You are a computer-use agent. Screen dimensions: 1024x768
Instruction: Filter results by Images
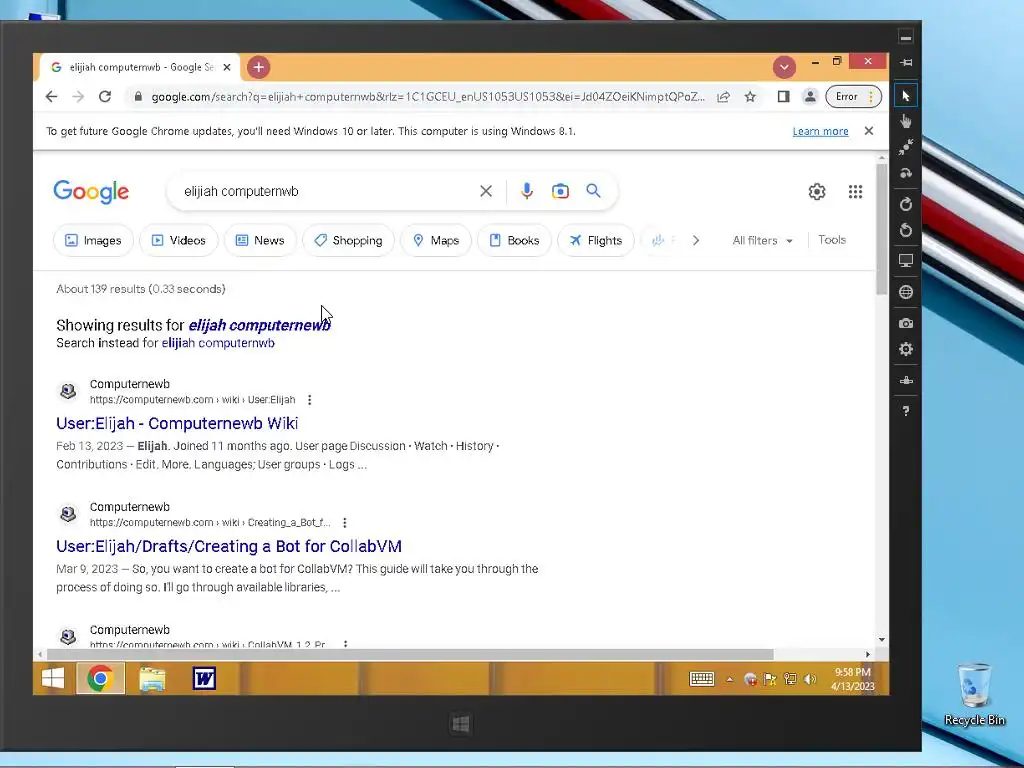[93, 240]
